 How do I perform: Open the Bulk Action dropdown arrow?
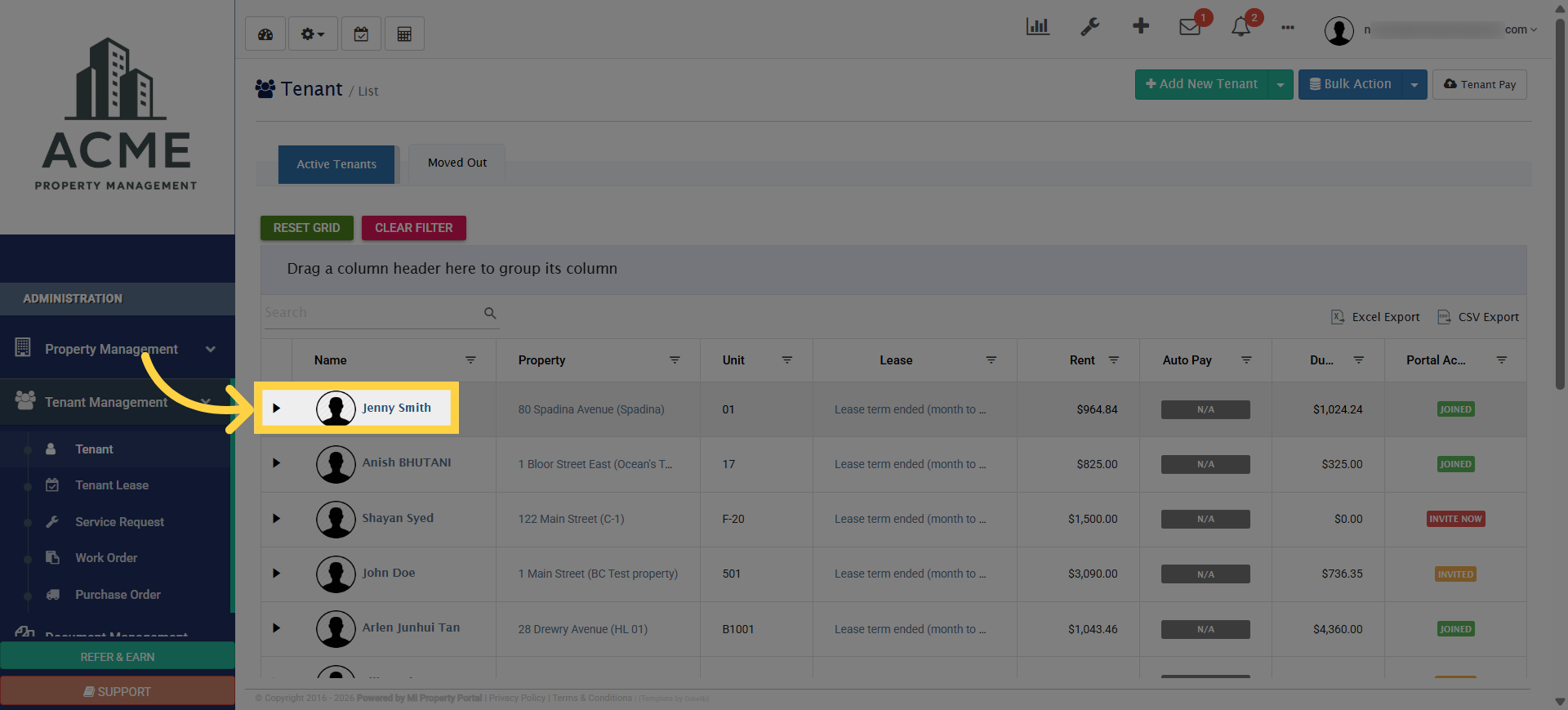point(1414,84)
